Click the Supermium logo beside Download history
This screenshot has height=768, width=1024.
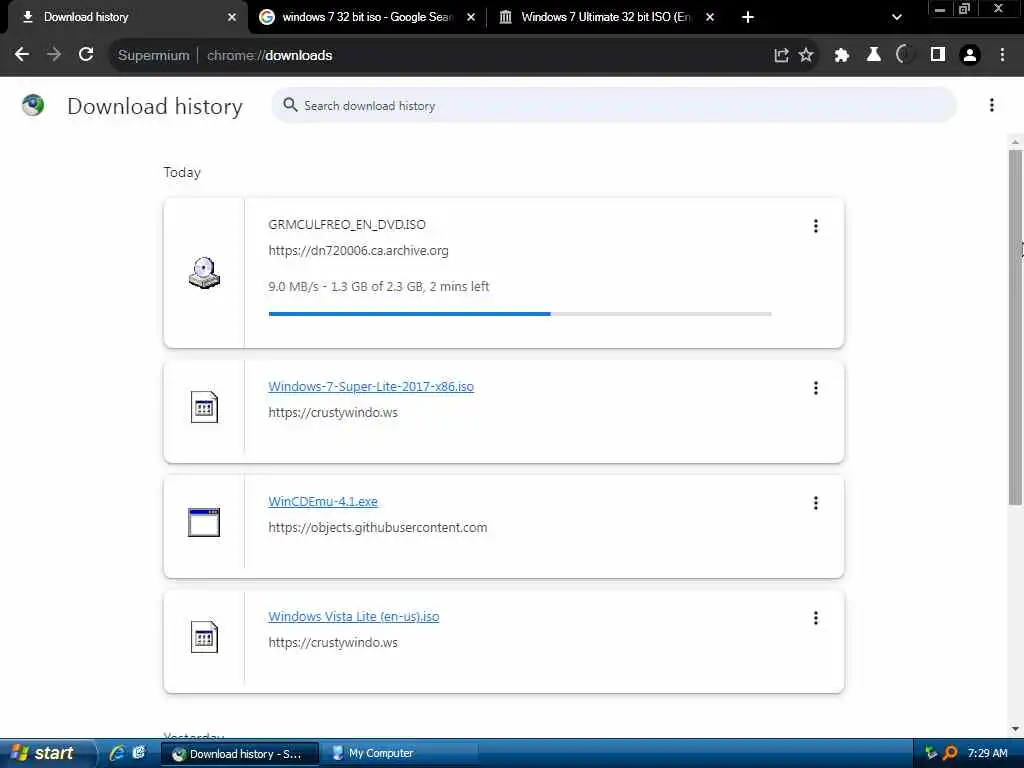tap(33, 105)
